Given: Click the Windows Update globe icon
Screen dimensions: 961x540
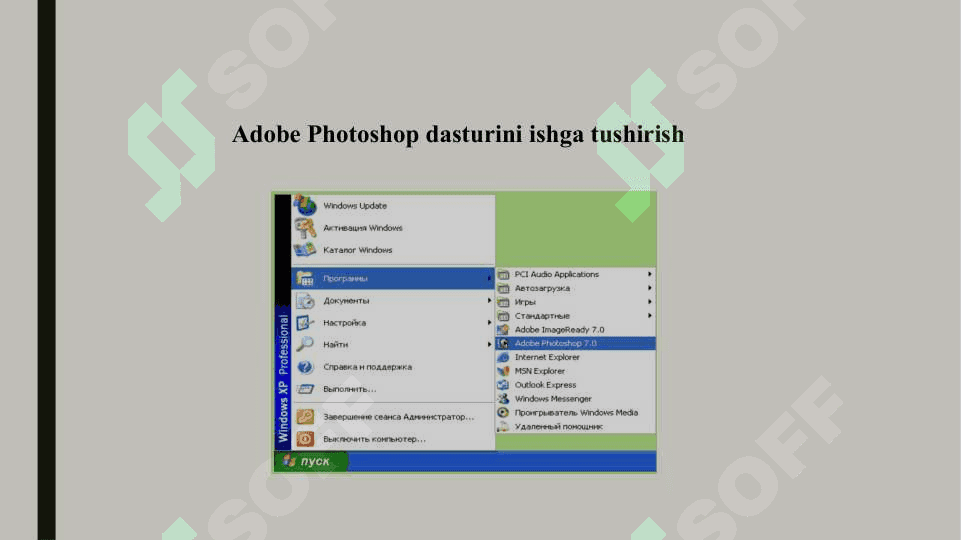Looking at the screenshot, I should pyautogui.click(x=305, y=205).
